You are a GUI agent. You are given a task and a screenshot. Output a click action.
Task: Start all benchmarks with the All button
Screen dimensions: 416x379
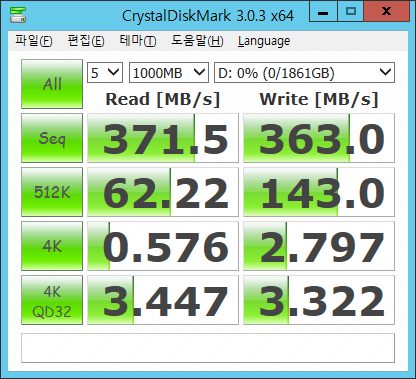(x=52, y=84)
